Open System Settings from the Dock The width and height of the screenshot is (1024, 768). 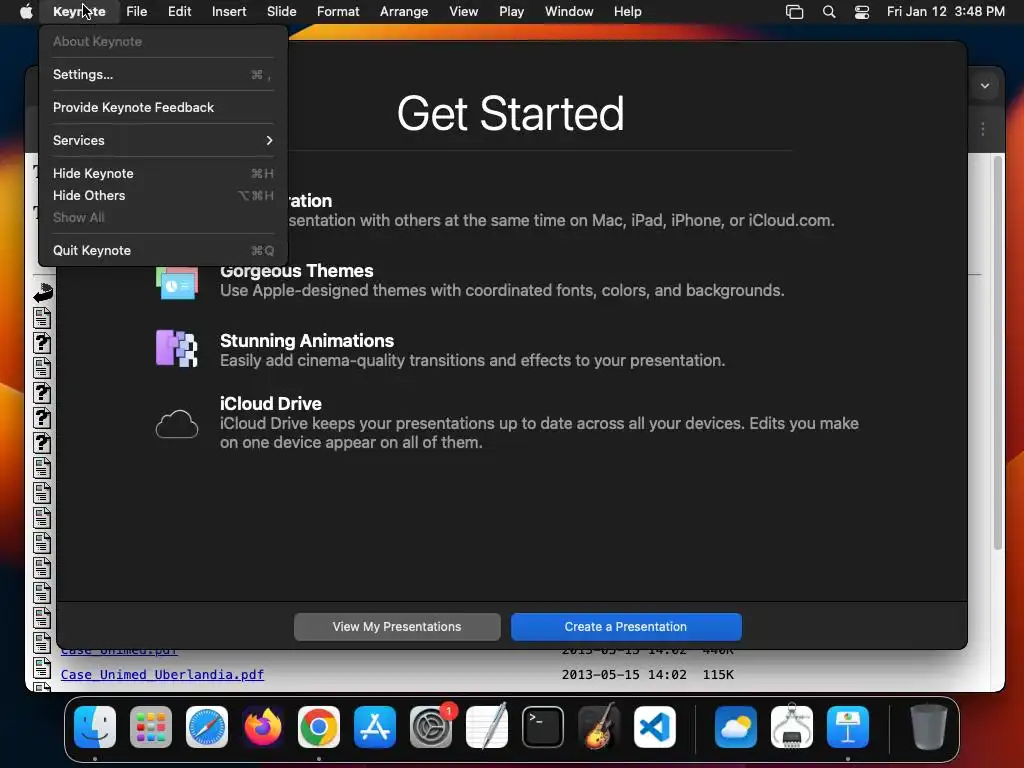tap(431, 727)
